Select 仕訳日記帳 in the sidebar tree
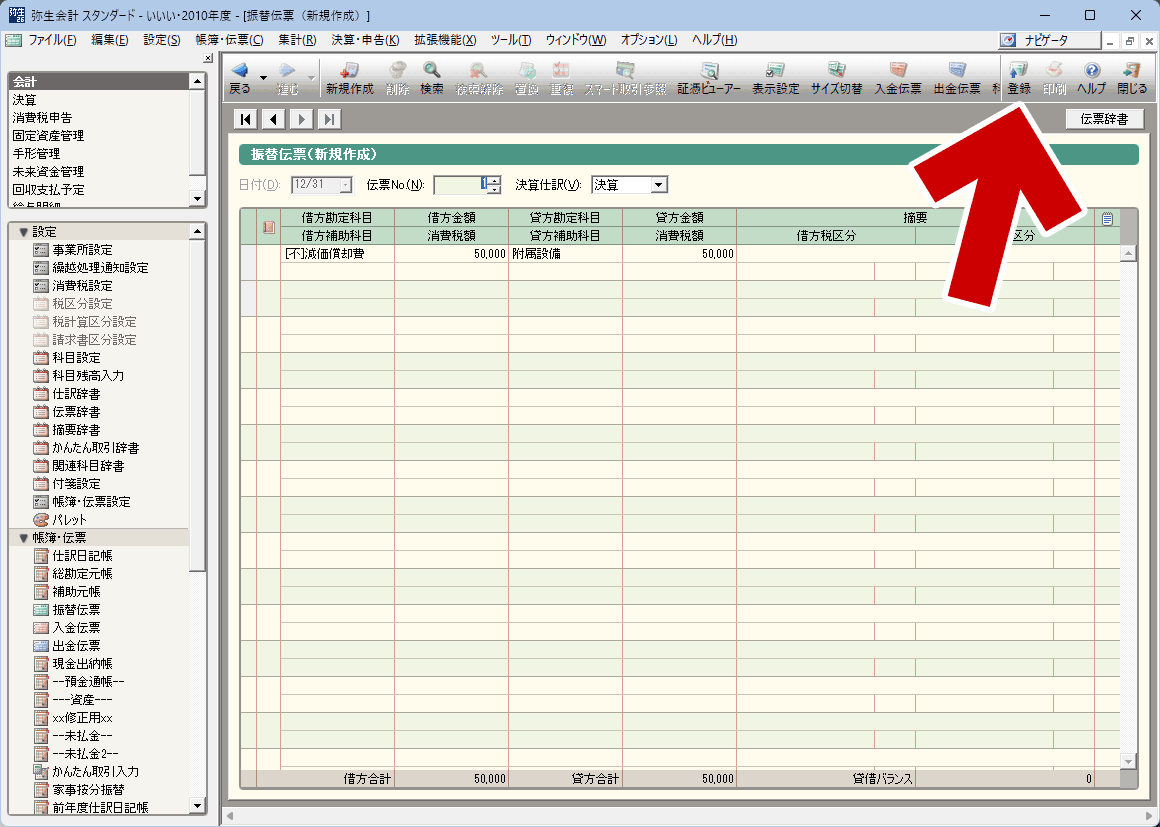The height and width of the screenshot is (827, 1160). coord(82,556)
